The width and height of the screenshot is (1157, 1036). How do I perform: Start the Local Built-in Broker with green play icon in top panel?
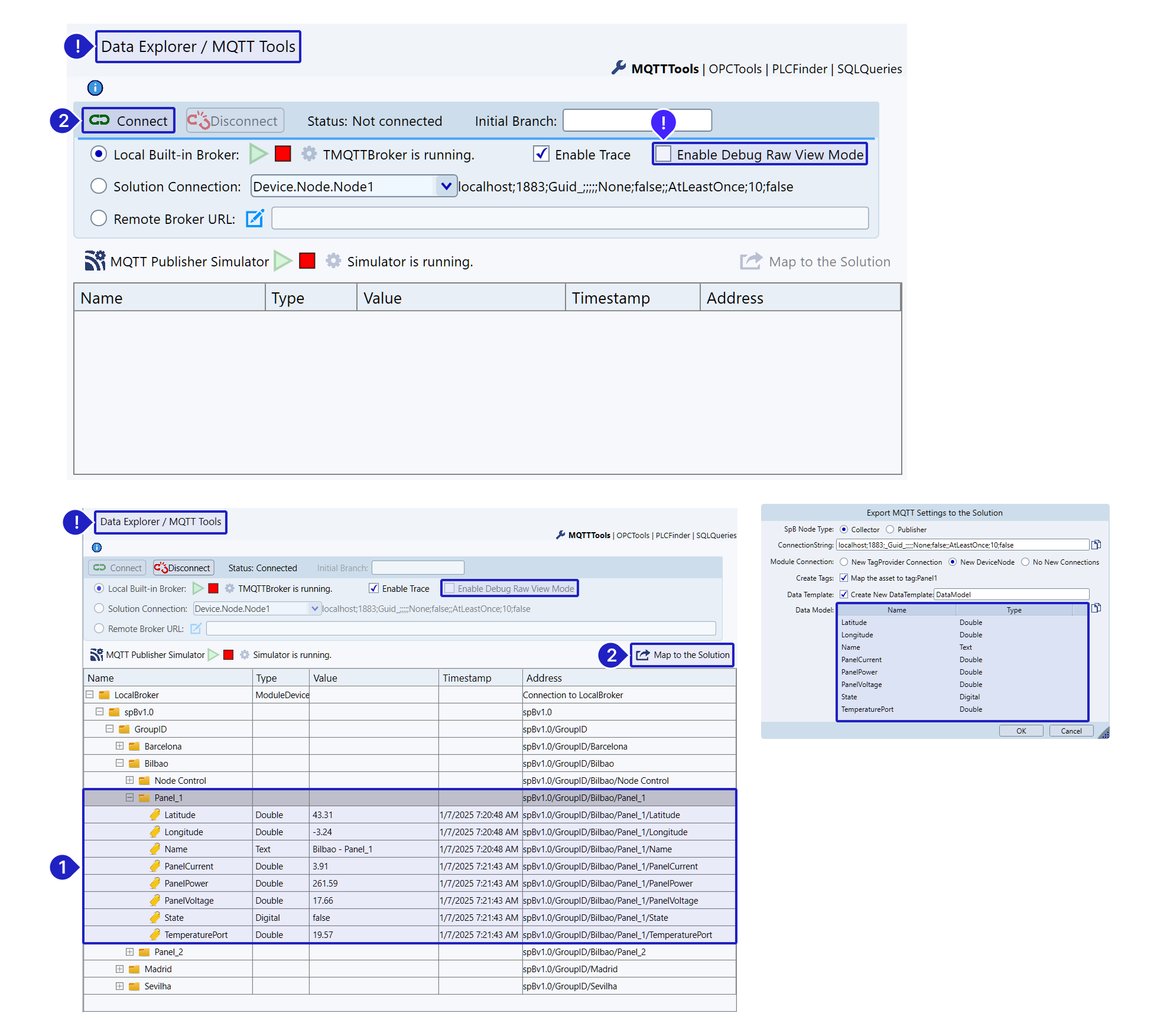[x=258, y=154]
